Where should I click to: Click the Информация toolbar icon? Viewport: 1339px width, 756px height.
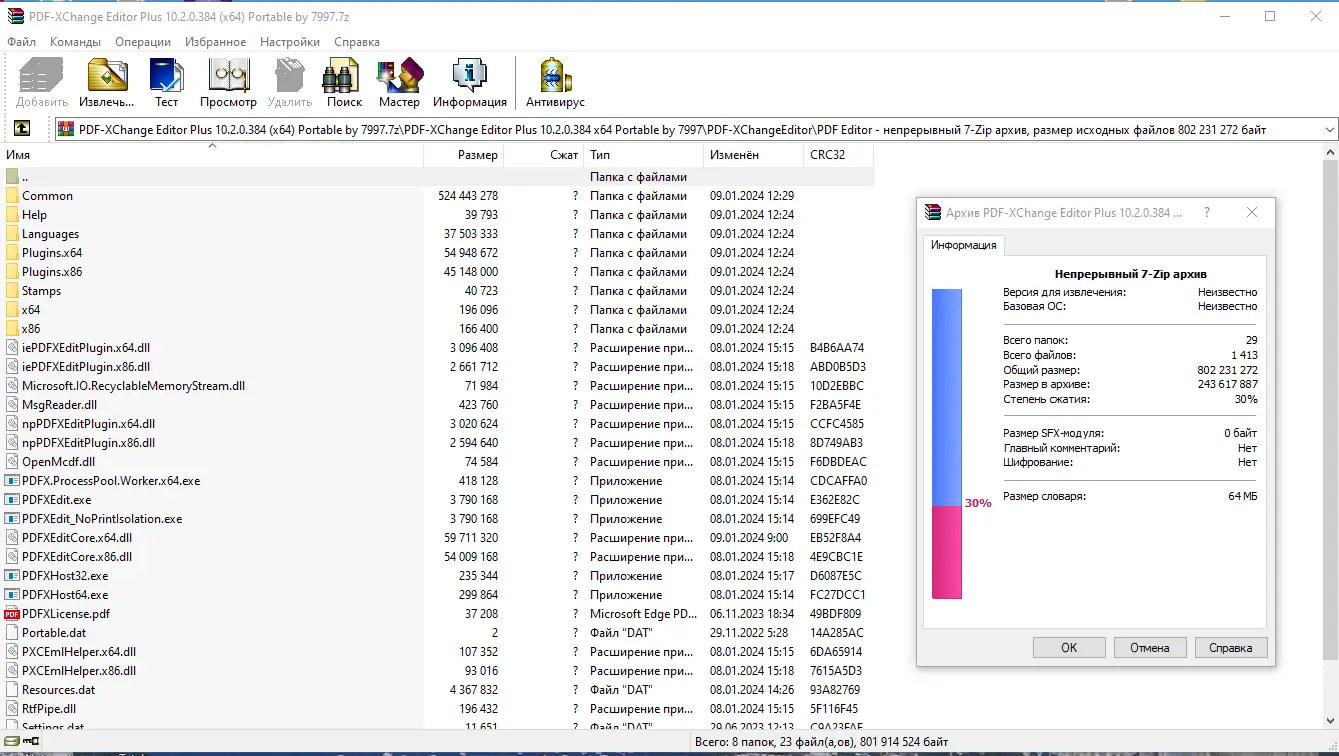469,76
